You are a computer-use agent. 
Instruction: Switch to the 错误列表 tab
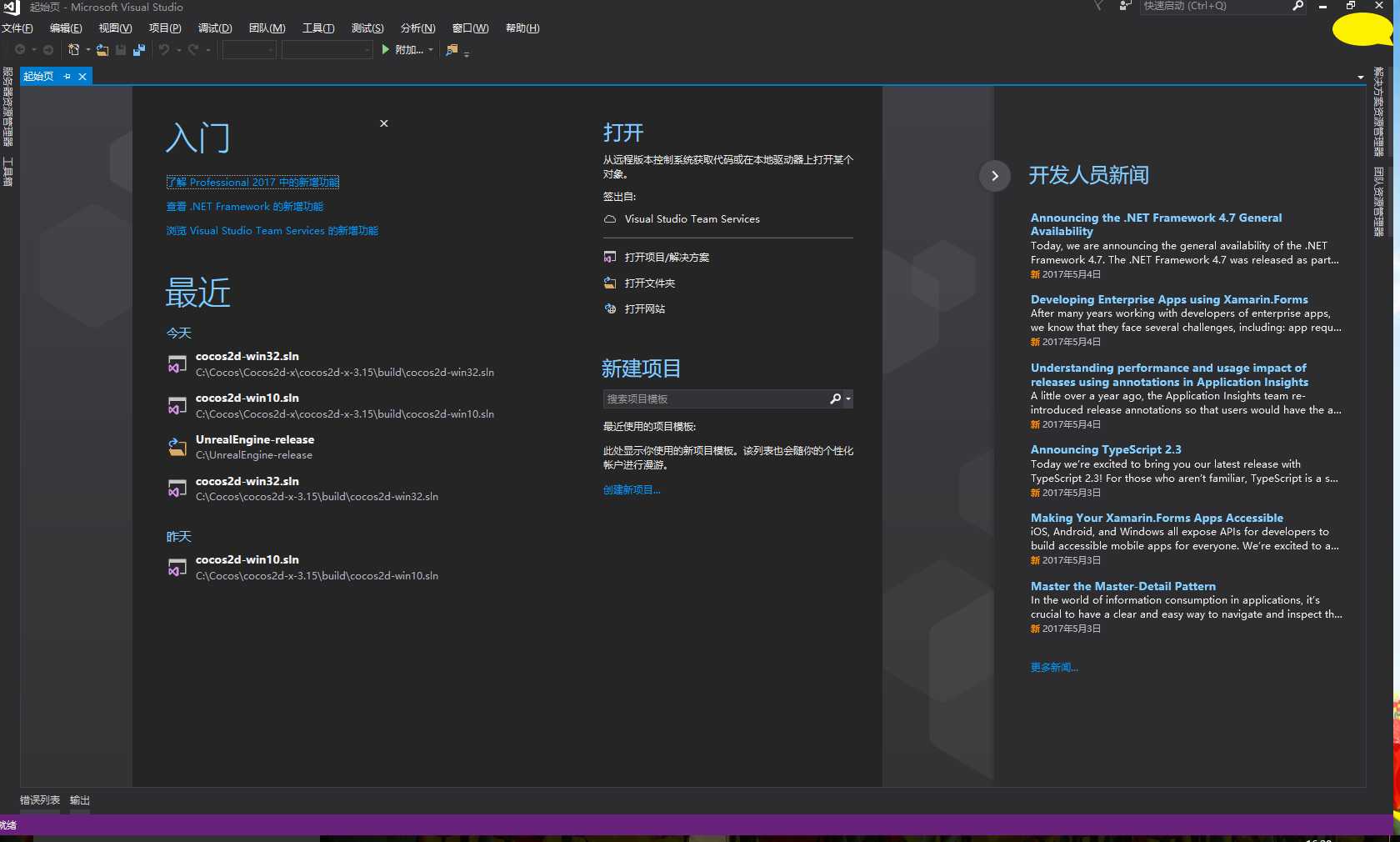[40, 800]
